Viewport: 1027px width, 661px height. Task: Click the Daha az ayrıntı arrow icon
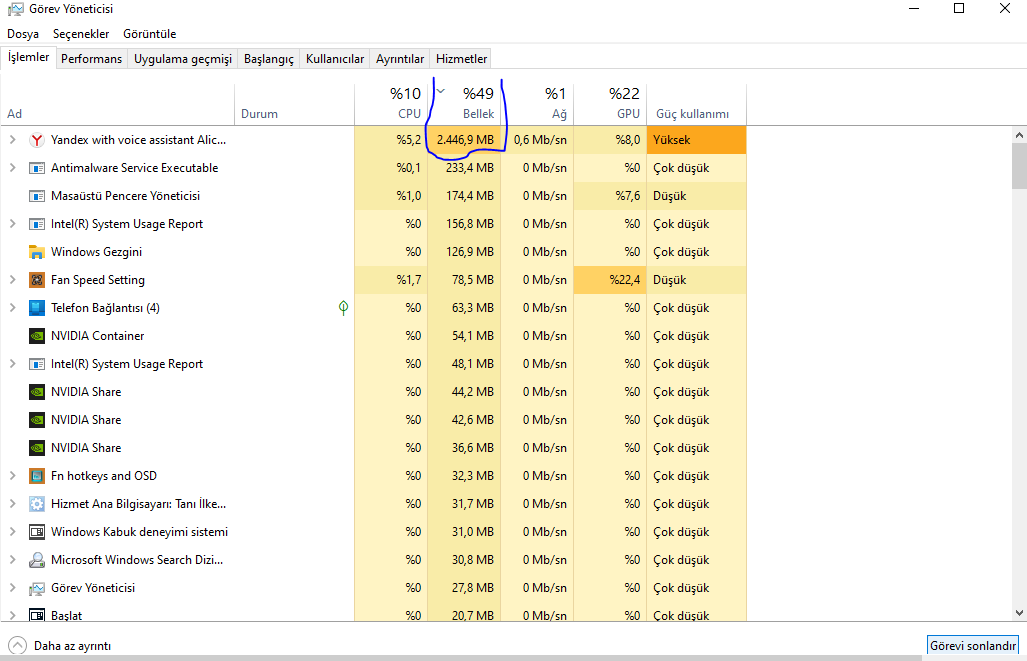[18, 646]
